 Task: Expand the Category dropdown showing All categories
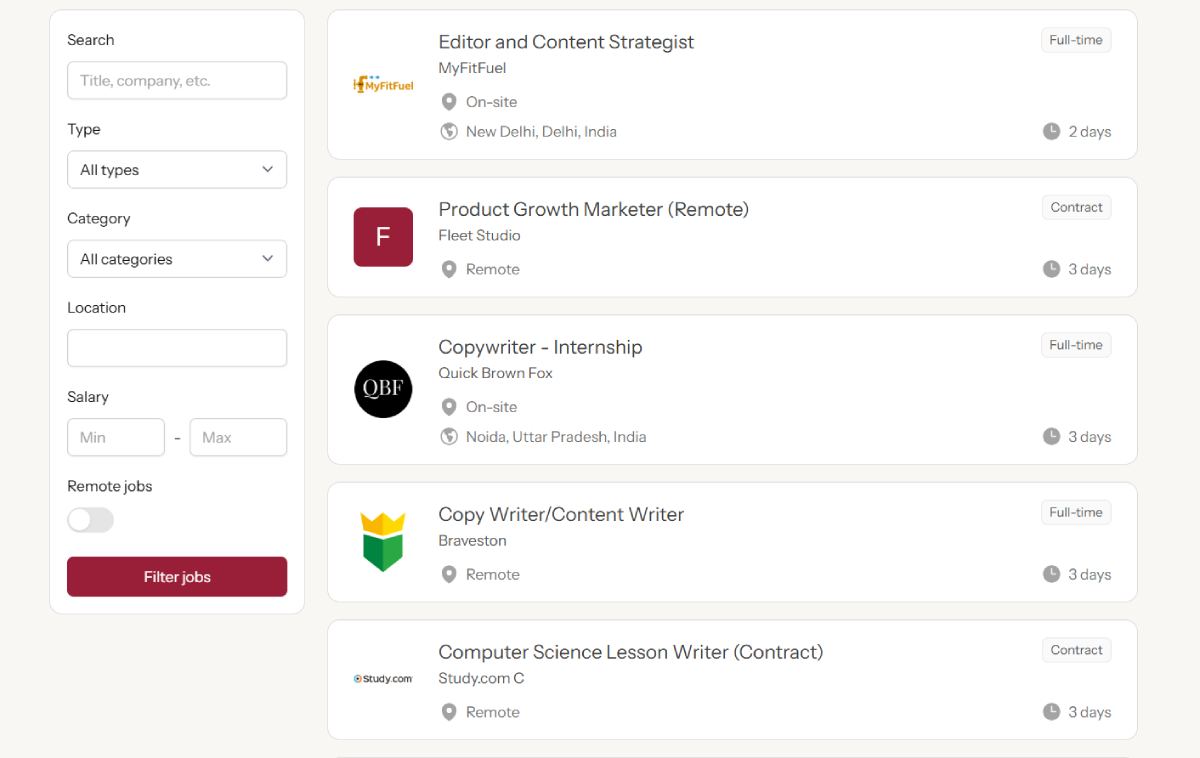tap(177, 258)
